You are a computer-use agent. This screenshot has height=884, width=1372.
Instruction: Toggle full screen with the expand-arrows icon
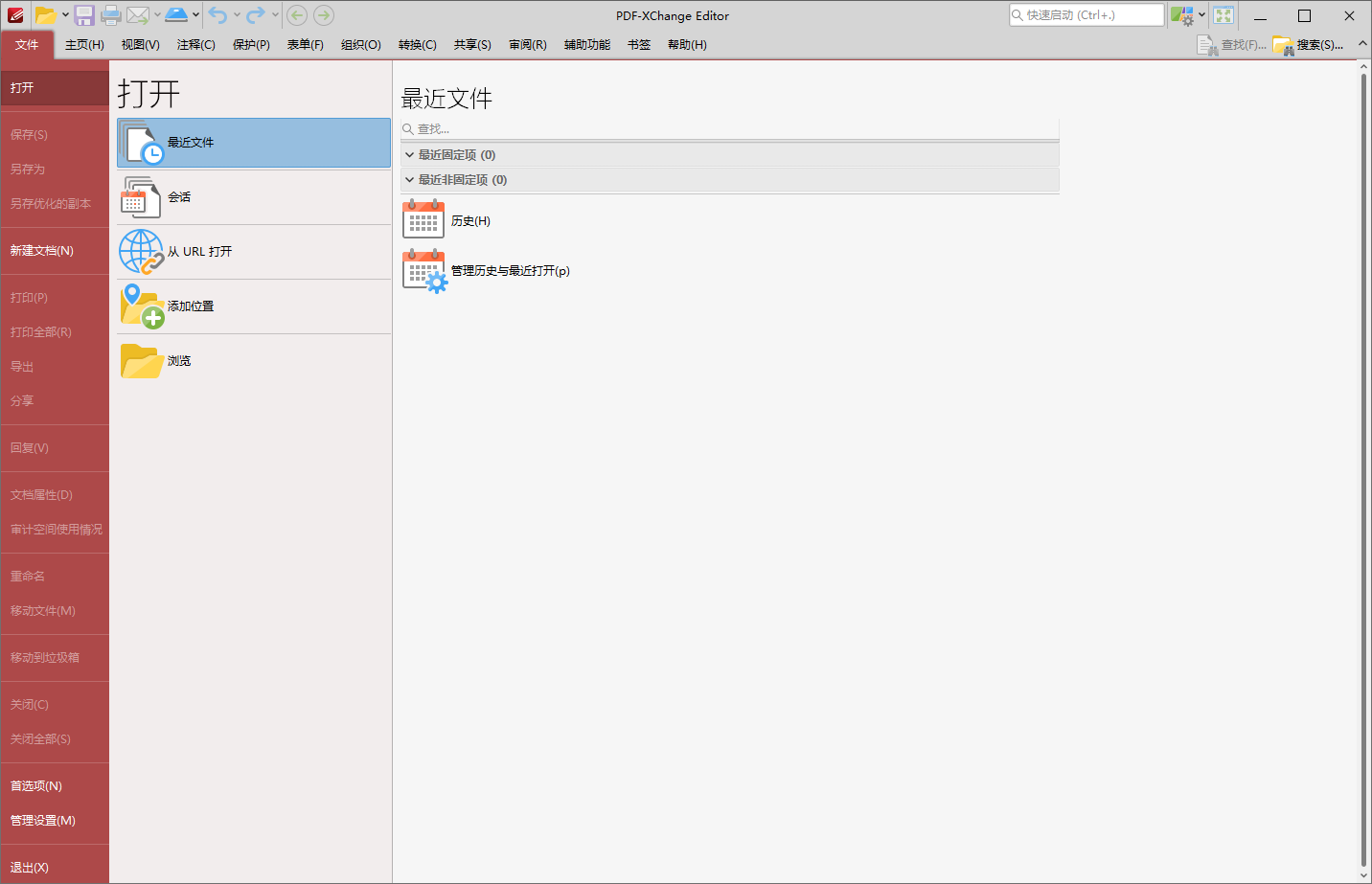coord(1223,15)
